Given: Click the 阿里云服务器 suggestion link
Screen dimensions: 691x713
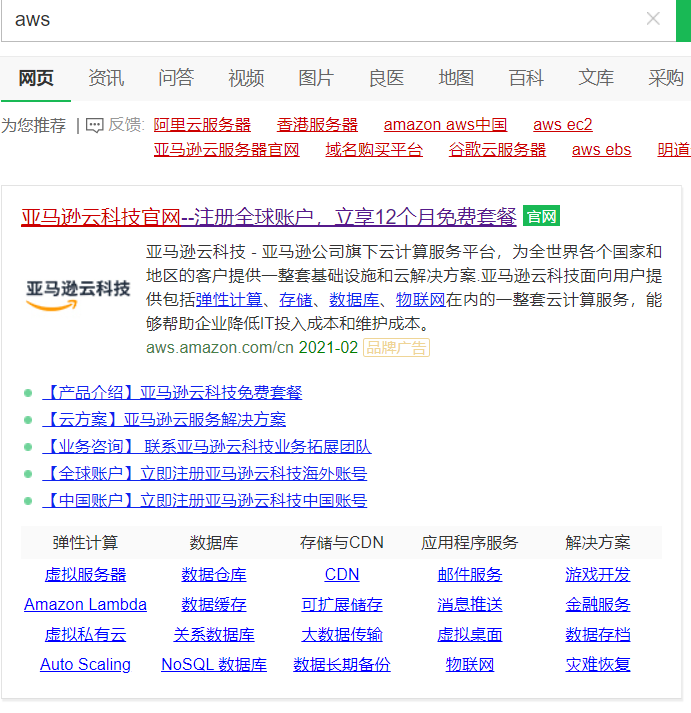Looking at the screenshot, I should 202,125.
